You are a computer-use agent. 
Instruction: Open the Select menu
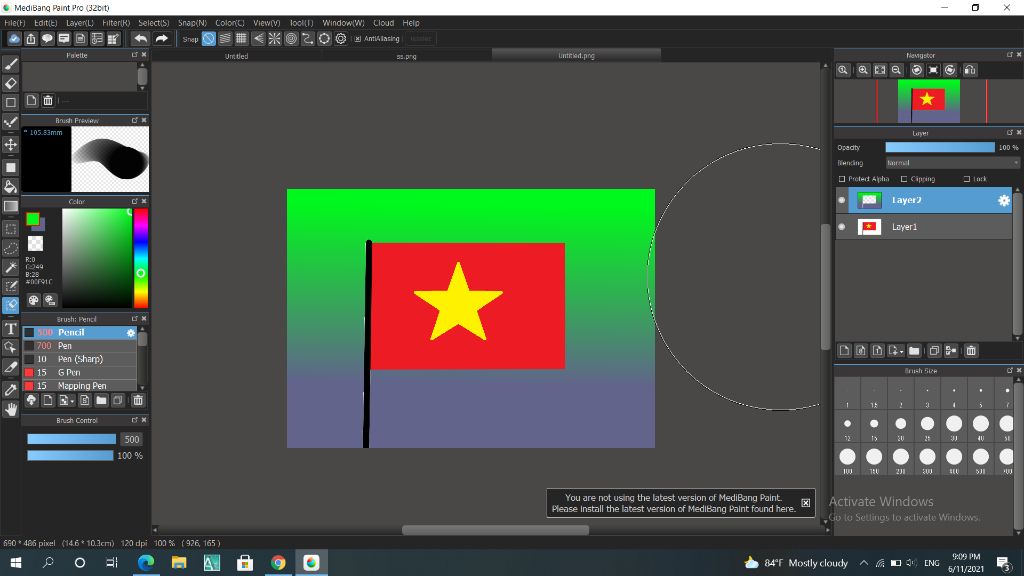click(153, 23)
